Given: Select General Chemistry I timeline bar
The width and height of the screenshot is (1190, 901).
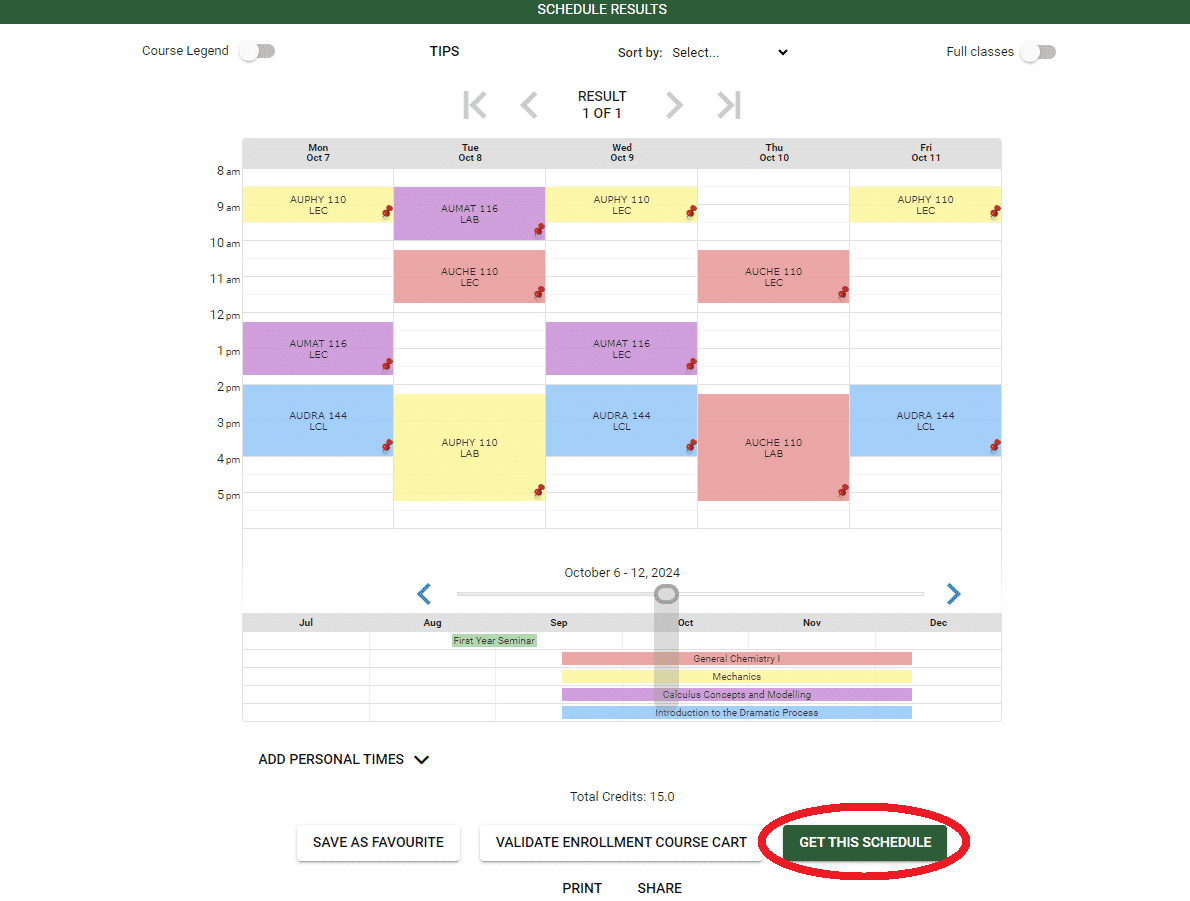Looking at the screenshot, I should 736,659.
